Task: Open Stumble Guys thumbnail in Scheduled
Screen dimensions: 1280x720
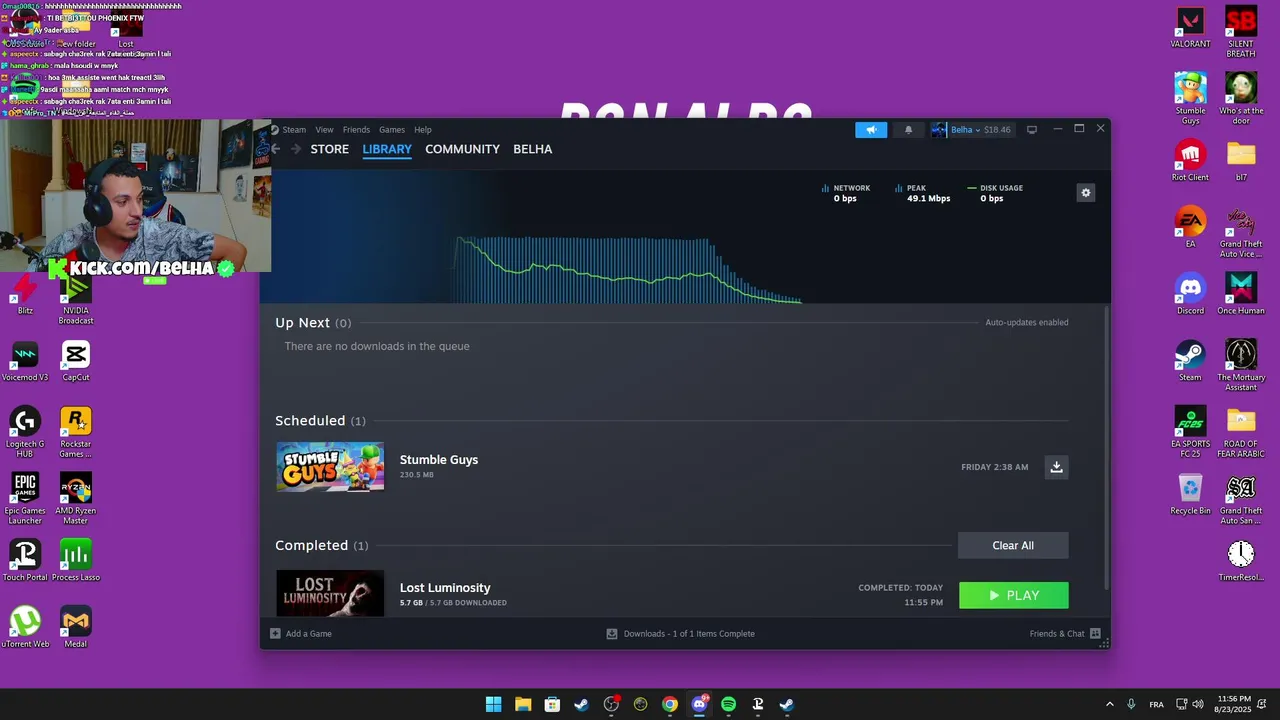Action: pos(330,467)
